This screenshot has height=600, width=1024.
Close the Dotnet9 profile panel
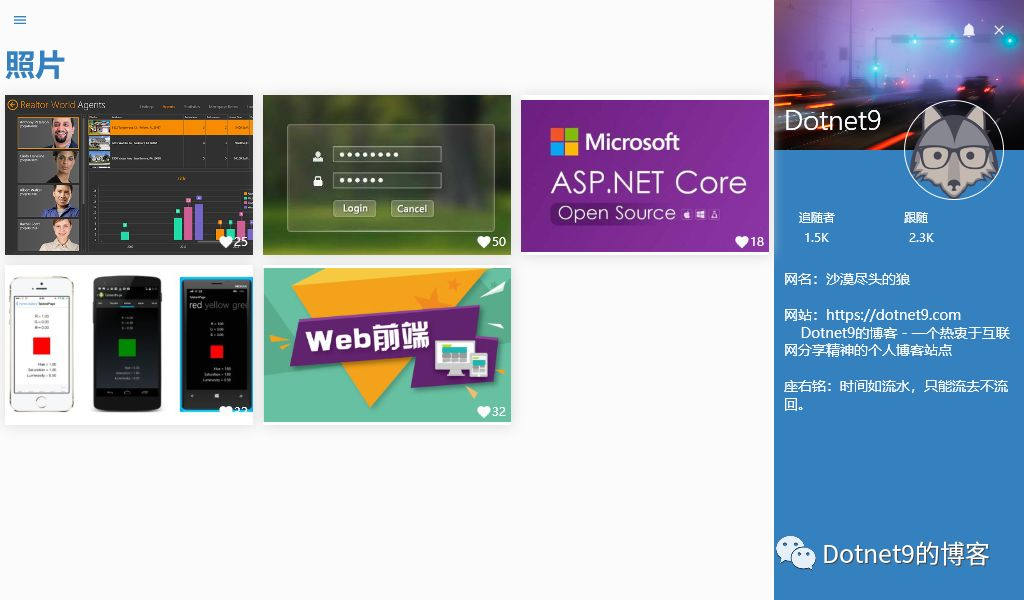click(999, 30)
